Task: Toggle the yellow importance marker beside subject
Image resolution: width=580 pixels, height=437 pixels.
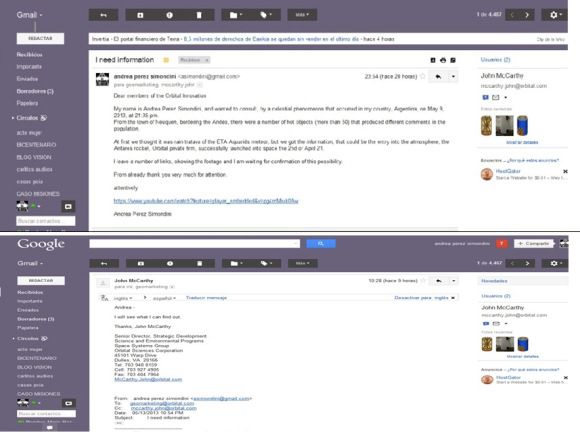Action: (x=166, y=60)
